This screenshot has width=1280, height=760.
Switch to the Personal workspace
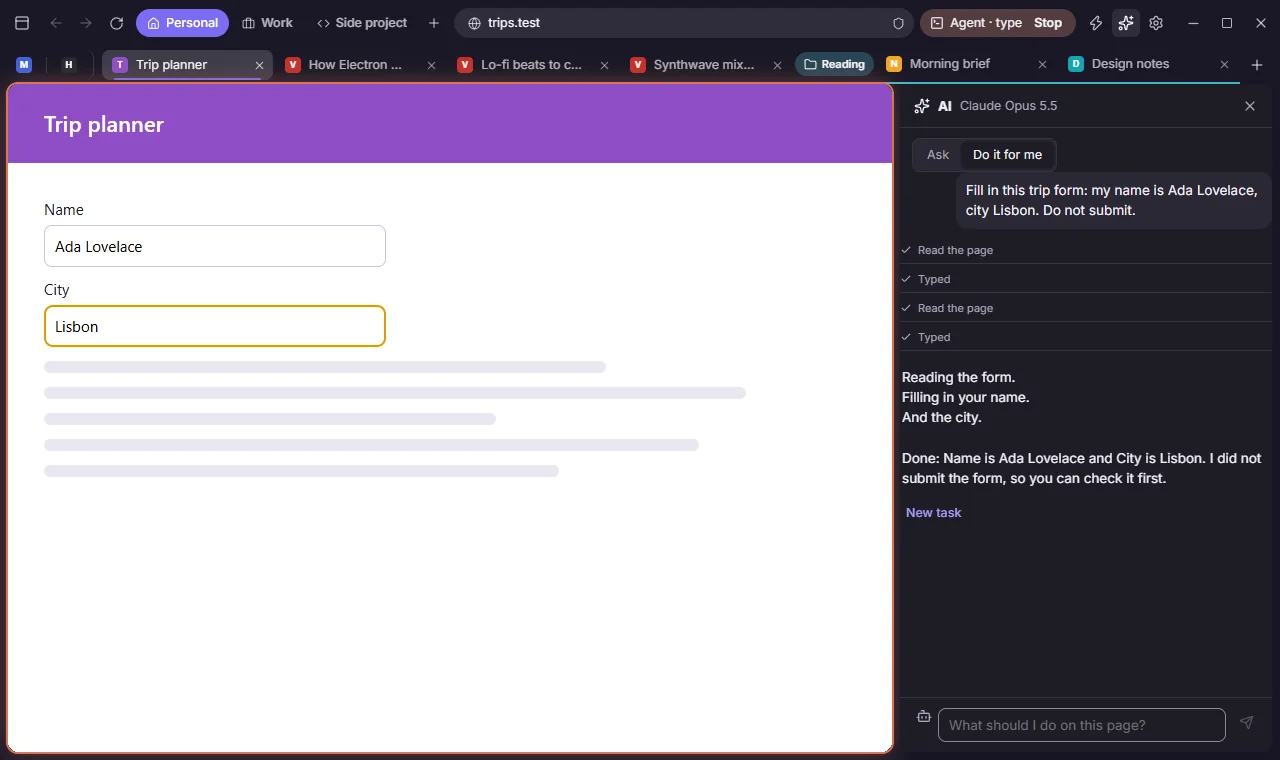tap(182, 23)
